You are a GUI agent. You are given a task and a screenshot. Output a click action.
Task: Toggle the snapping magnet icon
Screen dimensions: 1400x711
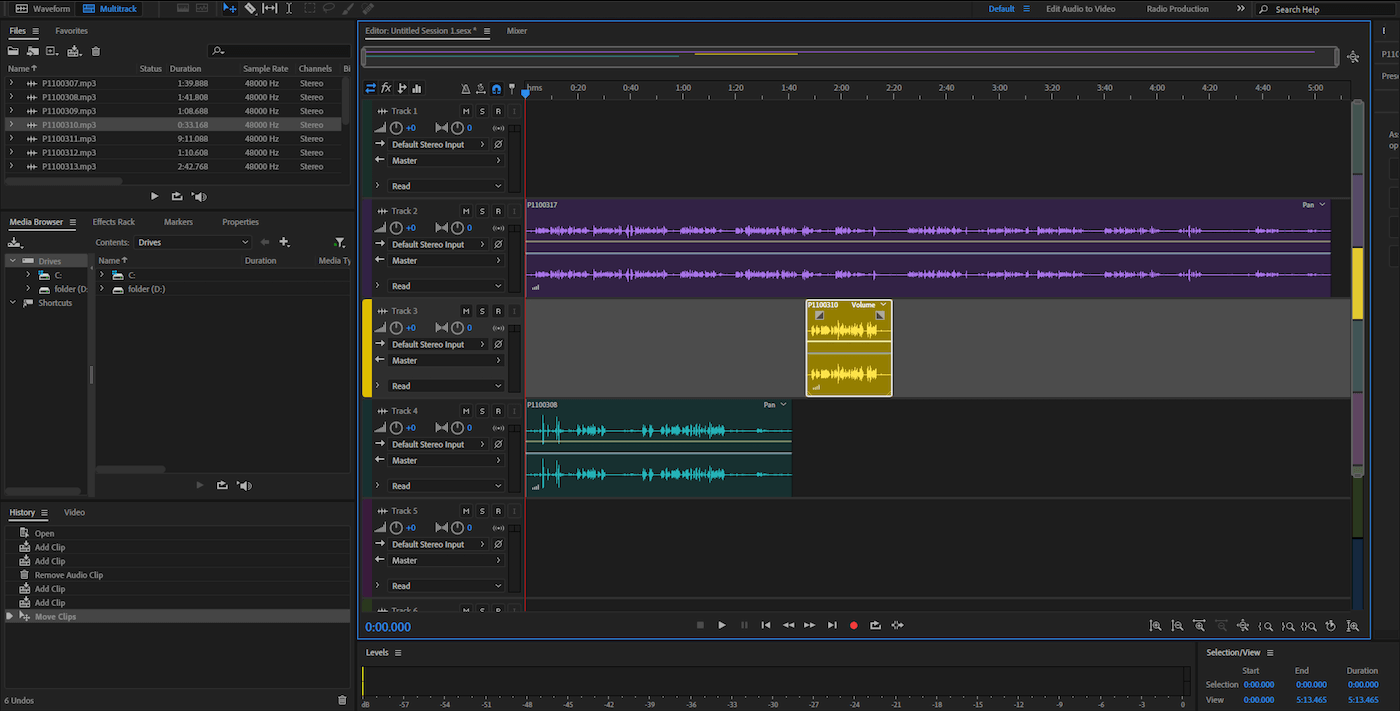click(x=496, y=89)
